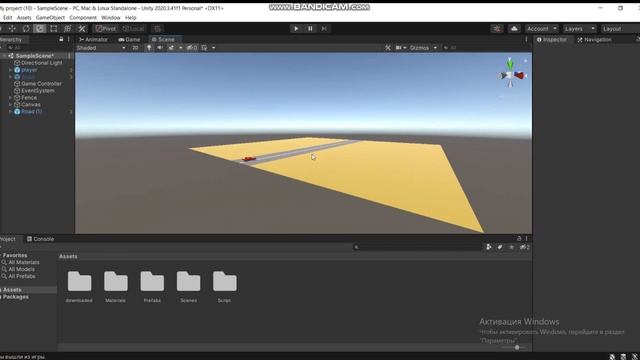Open the Materials folder
This screenshot has height=360, width=640.
pyautogui.click(x=116, y=286)
